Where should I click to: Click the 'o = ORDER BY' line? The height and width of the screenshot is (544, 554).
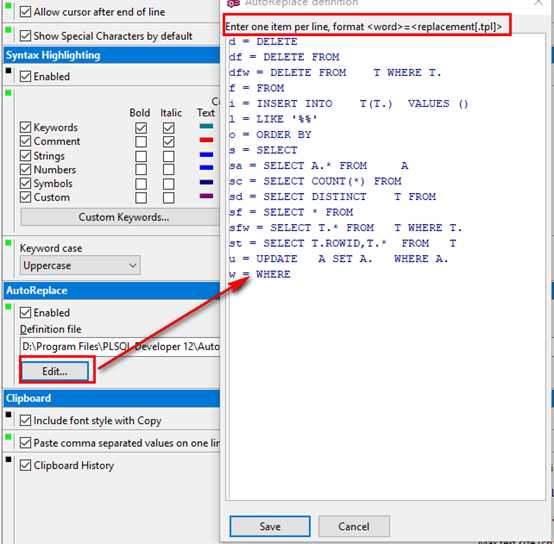270,135
